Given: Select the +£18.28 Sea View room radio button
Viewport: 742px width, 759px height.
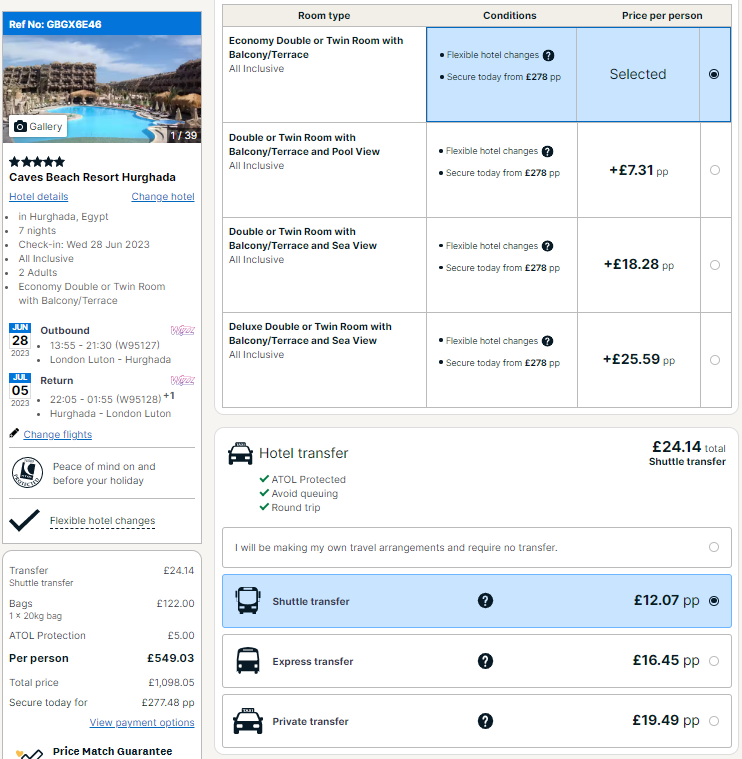Looking at the screenshot, I should click(715, 265).
